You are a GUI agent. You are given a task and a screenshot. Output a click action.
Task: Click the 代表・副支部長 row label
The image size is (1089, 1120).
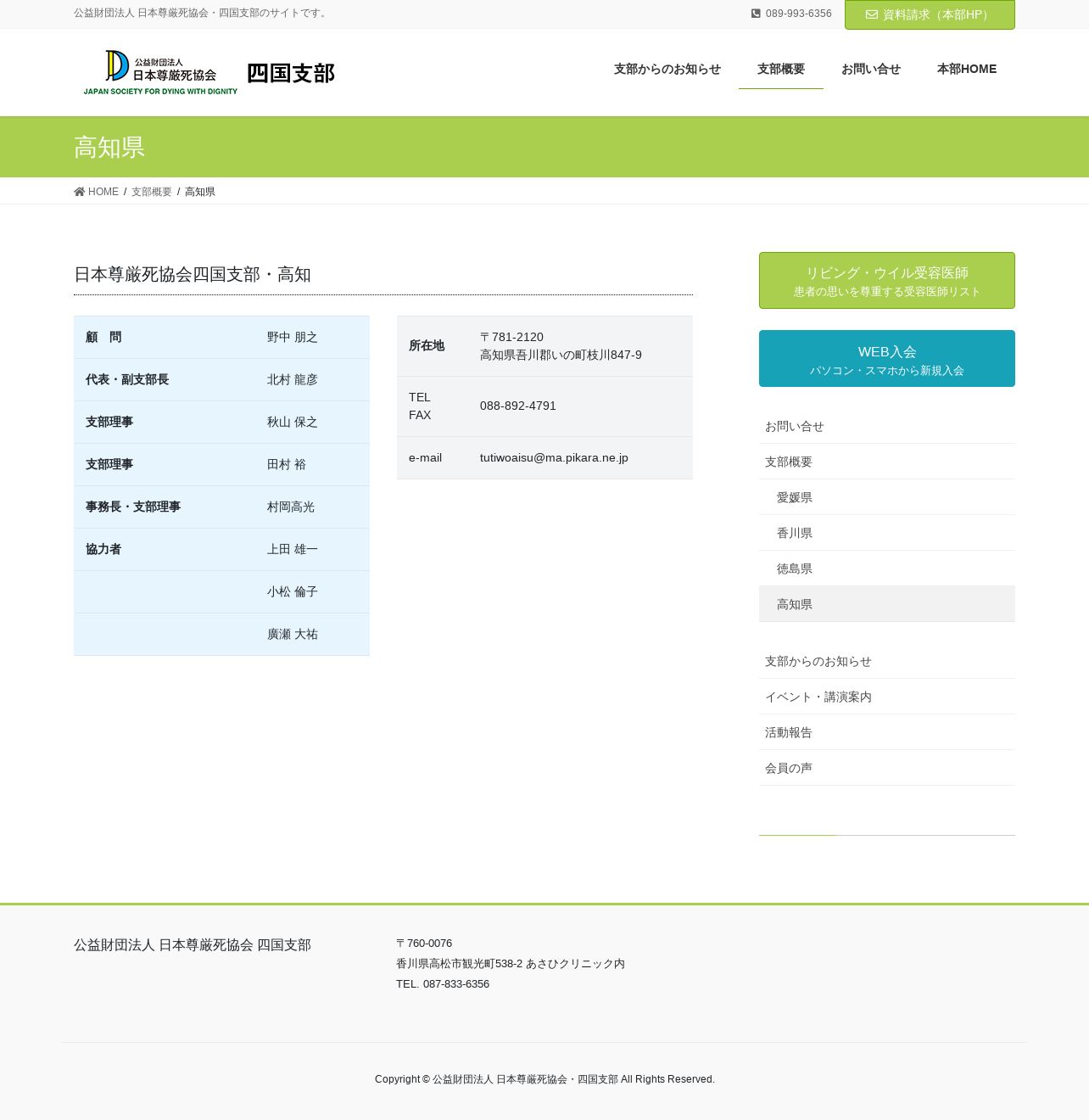127,379
